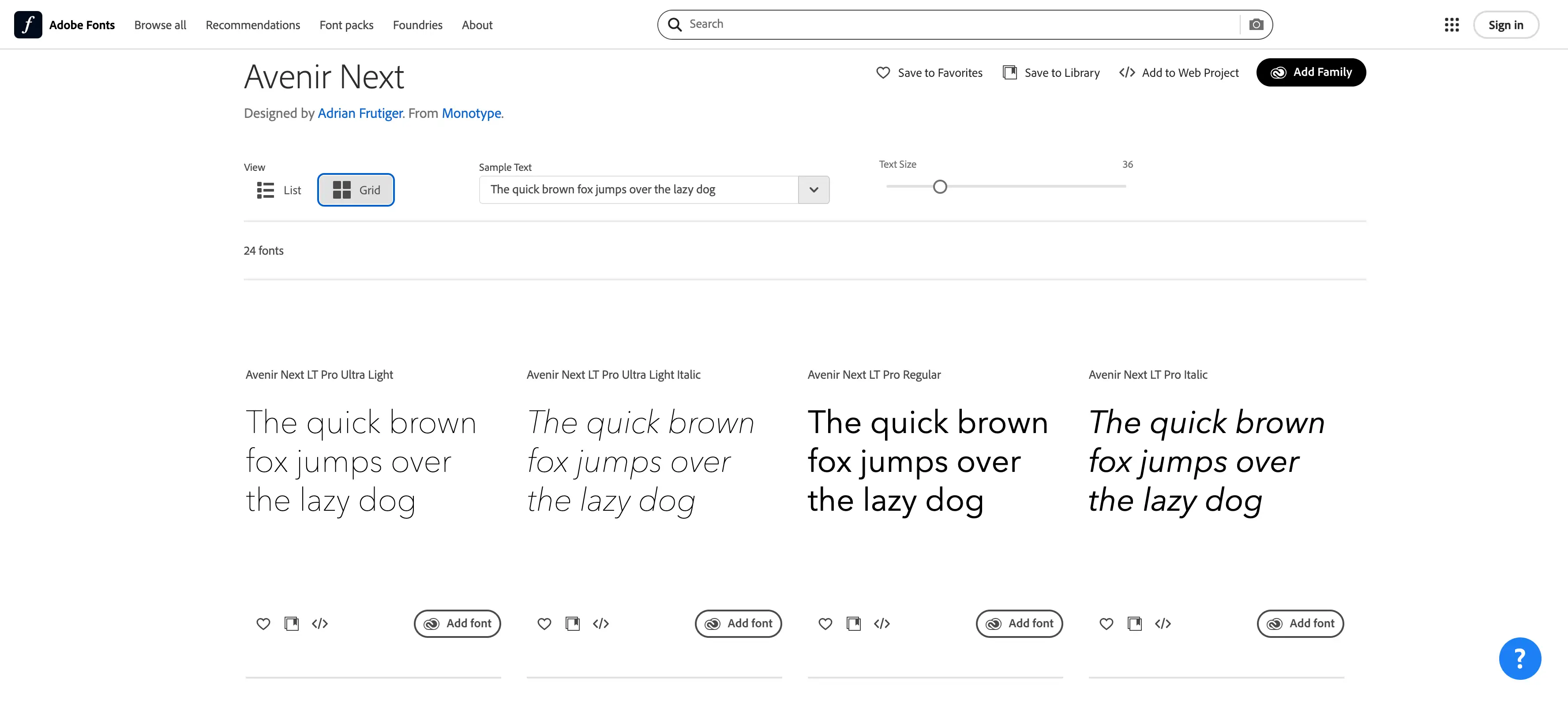Save Regular font to library icon

click(854, 624)
